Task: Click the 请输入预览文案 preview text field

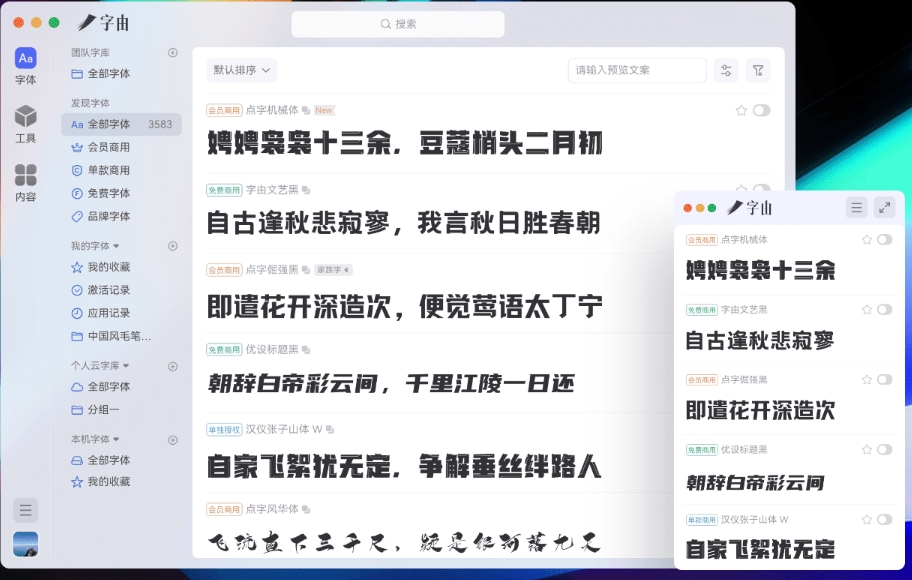Action: [637, 70]
